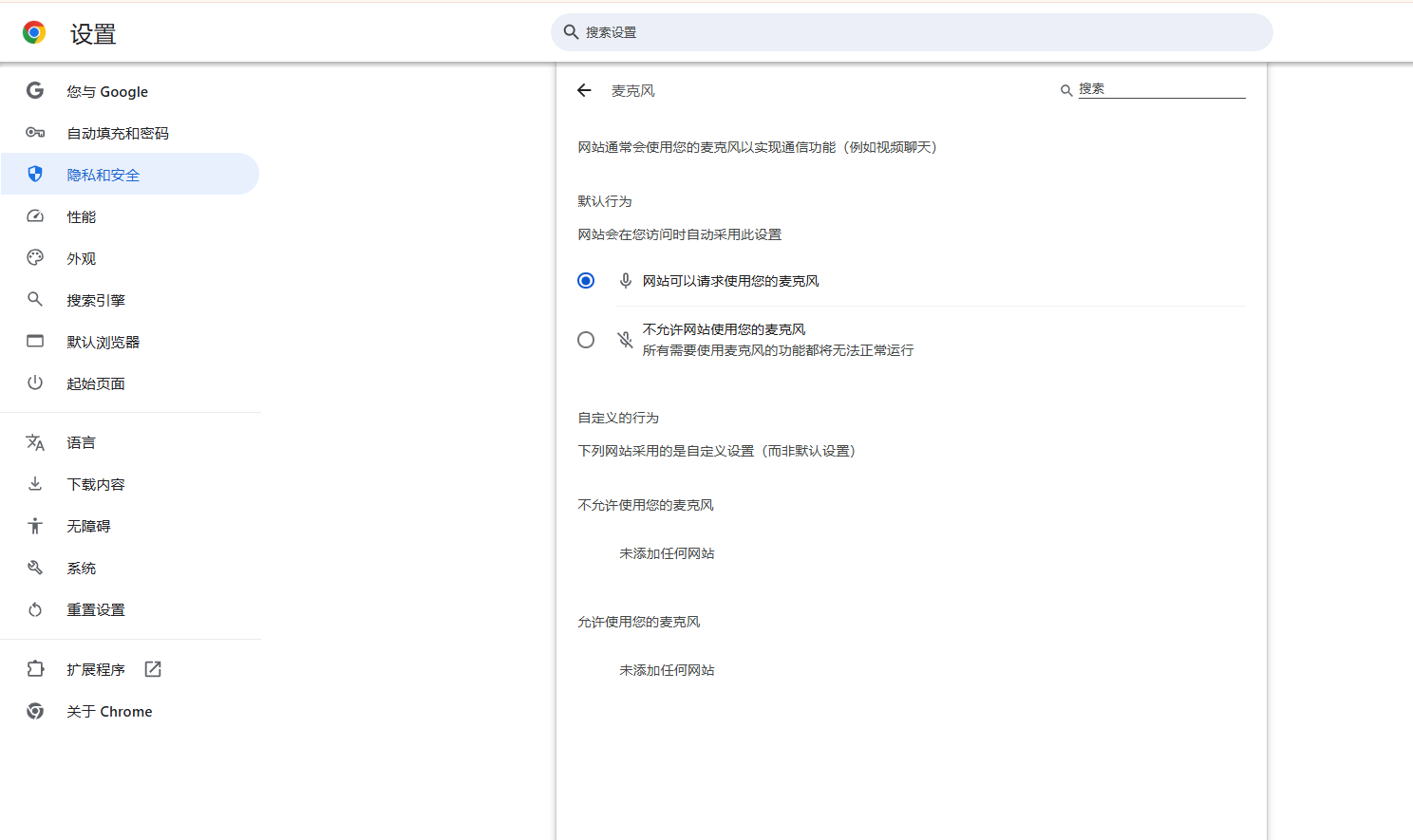
Task: Open 隐私和安全 settings section
Action: pyautogui.click(x=130, y=174)
